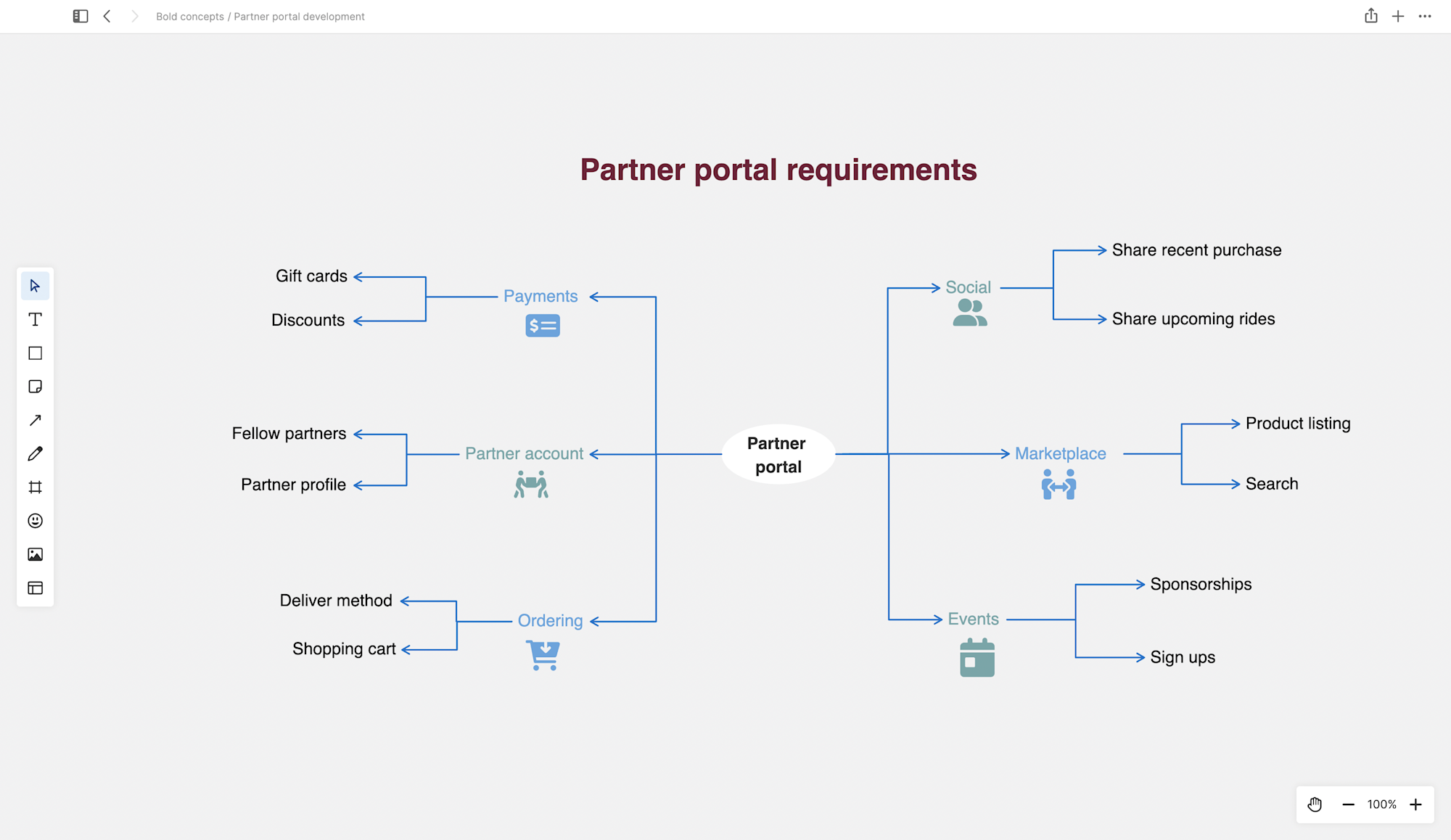Go back to previous page
The width and height of the screenshot is (1451, 840).
coord(107,16)
